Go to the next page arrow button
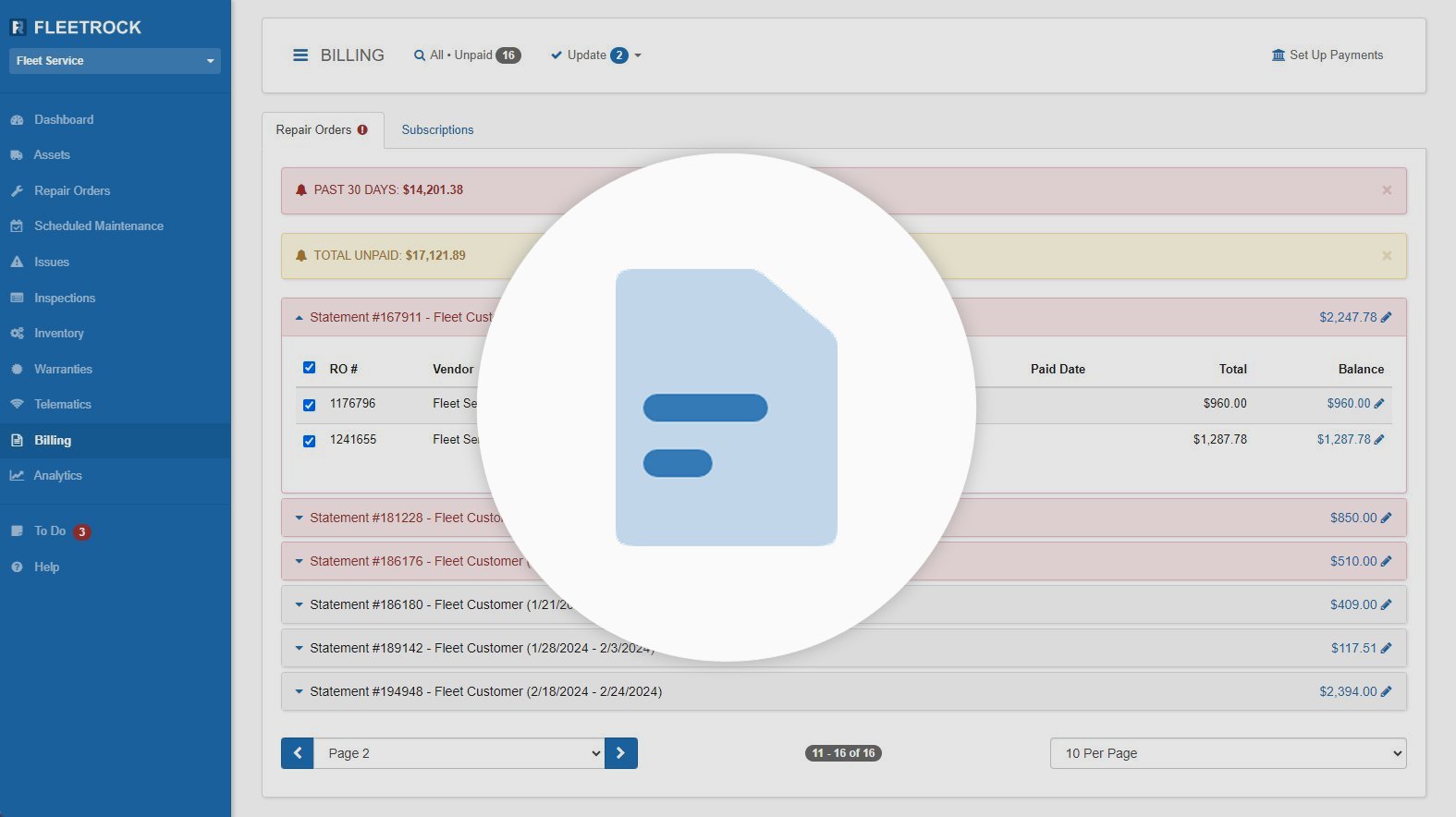This screenshot has height=817, width=1456. pyautogui.click(x=621, y=753)
